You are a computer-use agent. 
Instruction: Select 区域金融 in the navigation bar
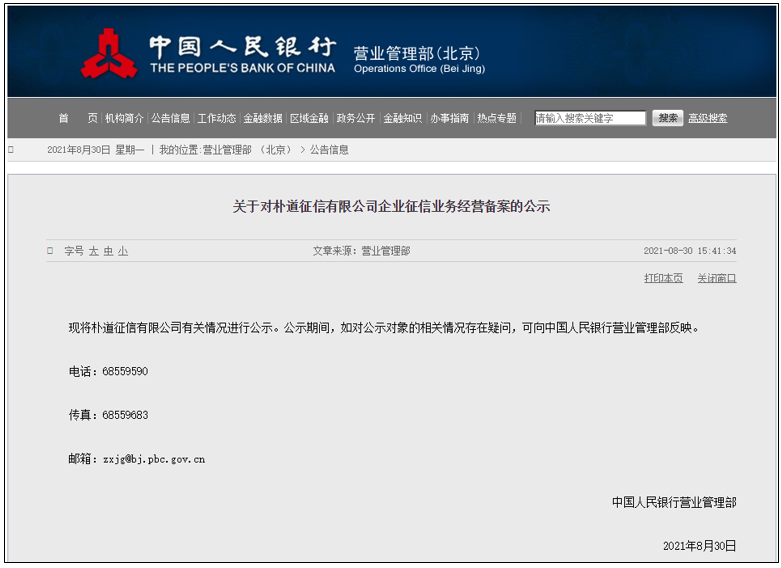(309, 118)
